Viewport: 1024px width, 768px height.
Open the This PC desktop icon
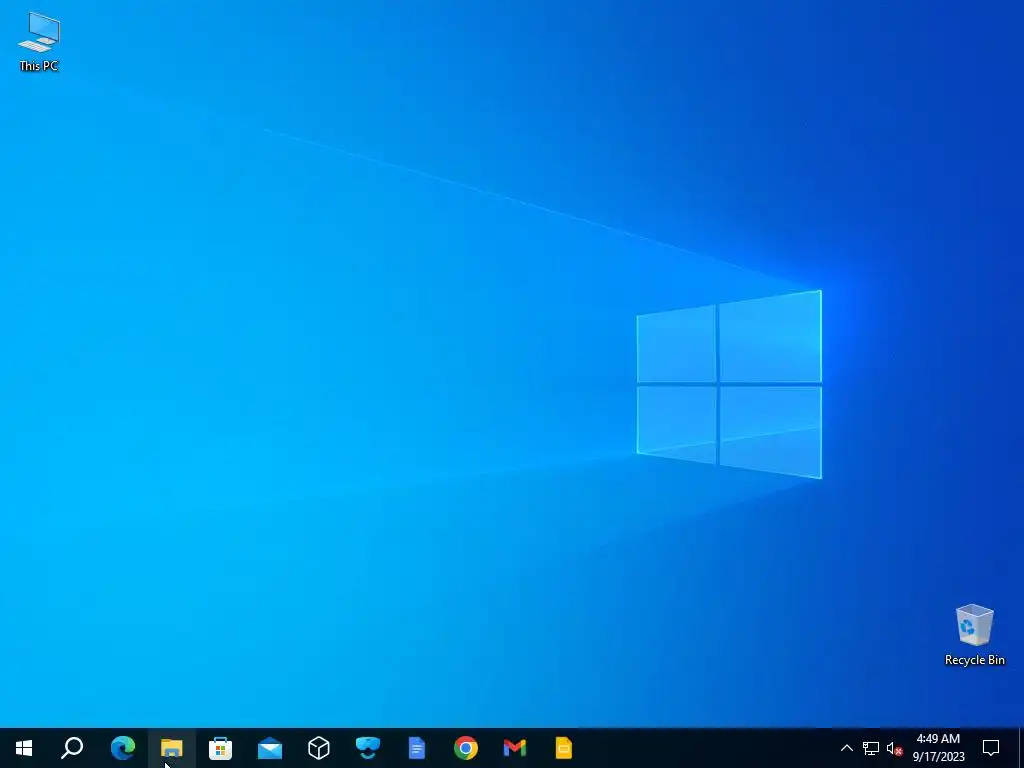pos(39,41)
